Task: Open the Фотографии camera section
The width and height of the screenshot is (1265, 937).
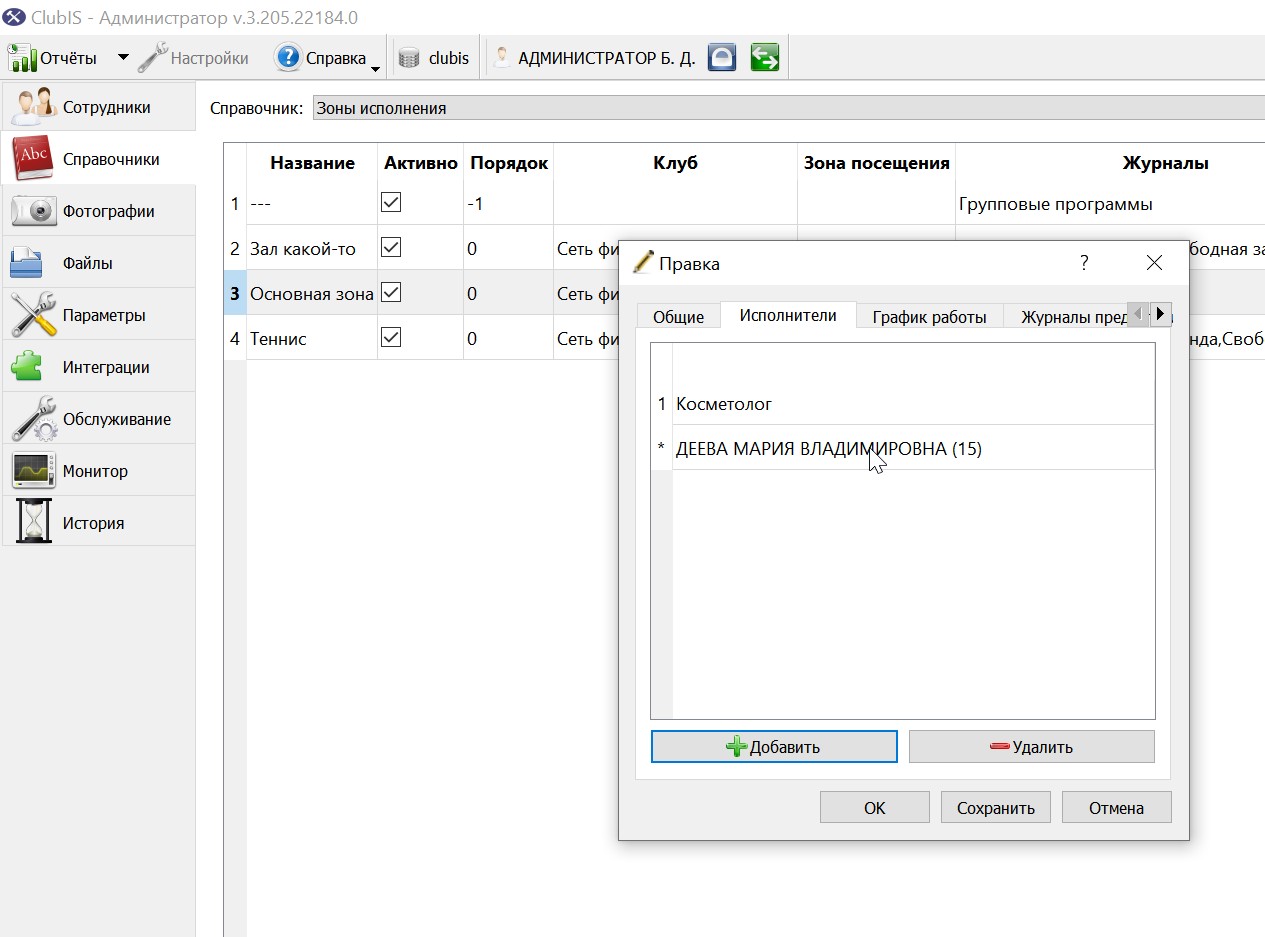Action: pos(98,211)
